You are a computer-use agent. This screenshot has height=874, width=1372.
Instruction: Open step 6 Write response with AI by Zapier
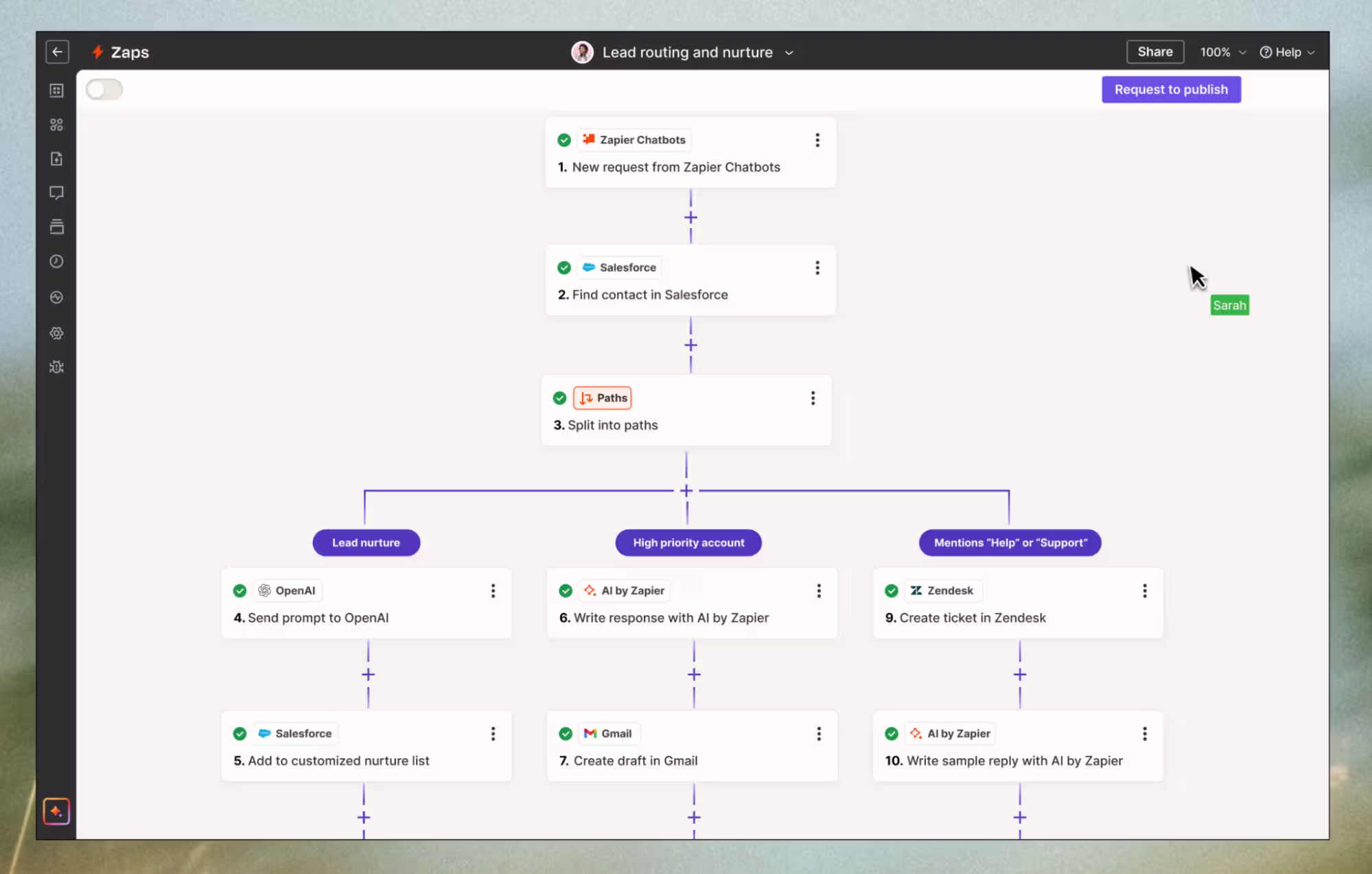(692, 603)
